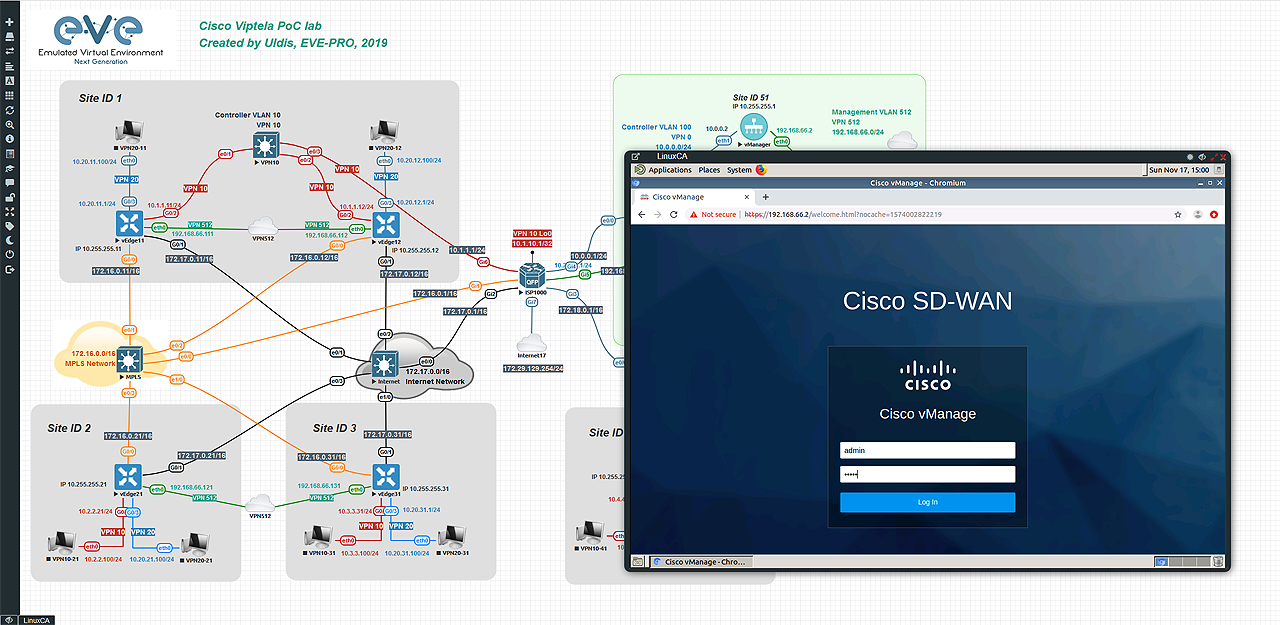Viewport: 1280px width, 625px height.
Task: Click the MPLS network switch node
Action: (x=129, y=357)
